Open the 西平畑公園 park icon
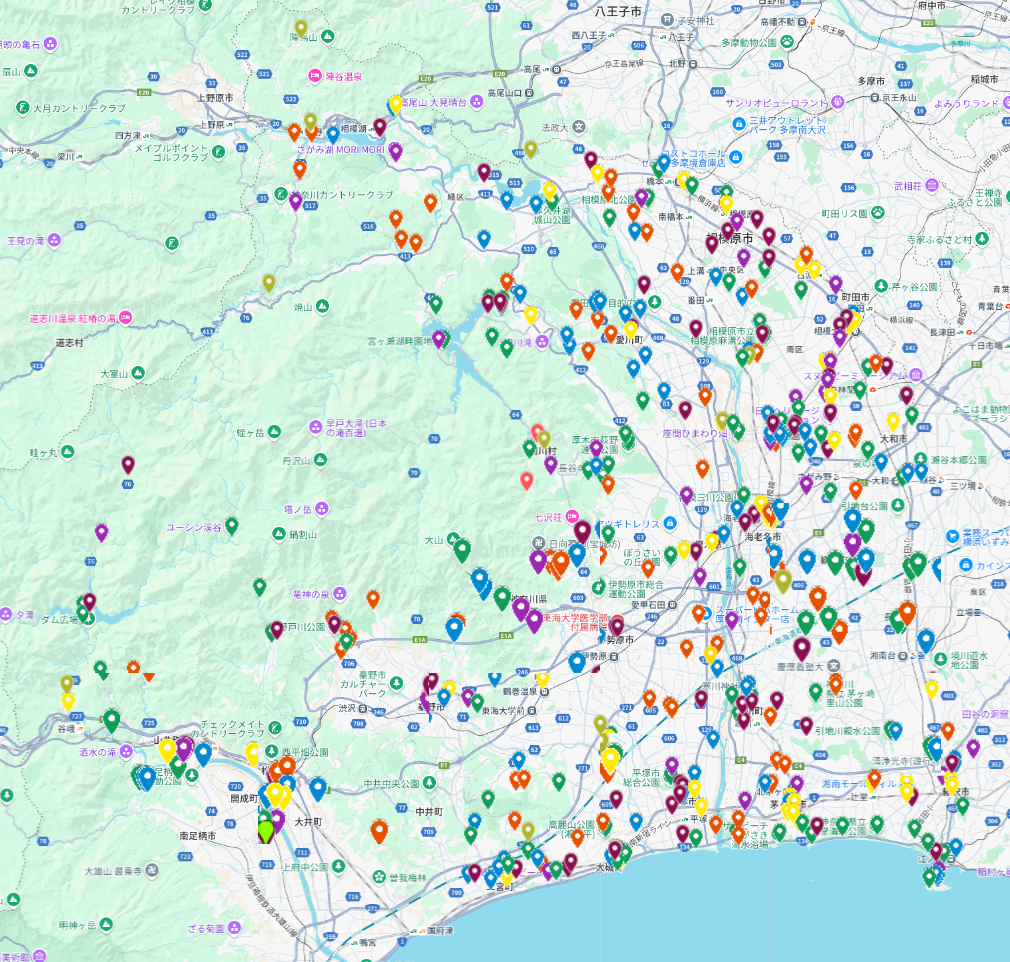Viewport: 1010px width, 962px height. pos(271,752)
